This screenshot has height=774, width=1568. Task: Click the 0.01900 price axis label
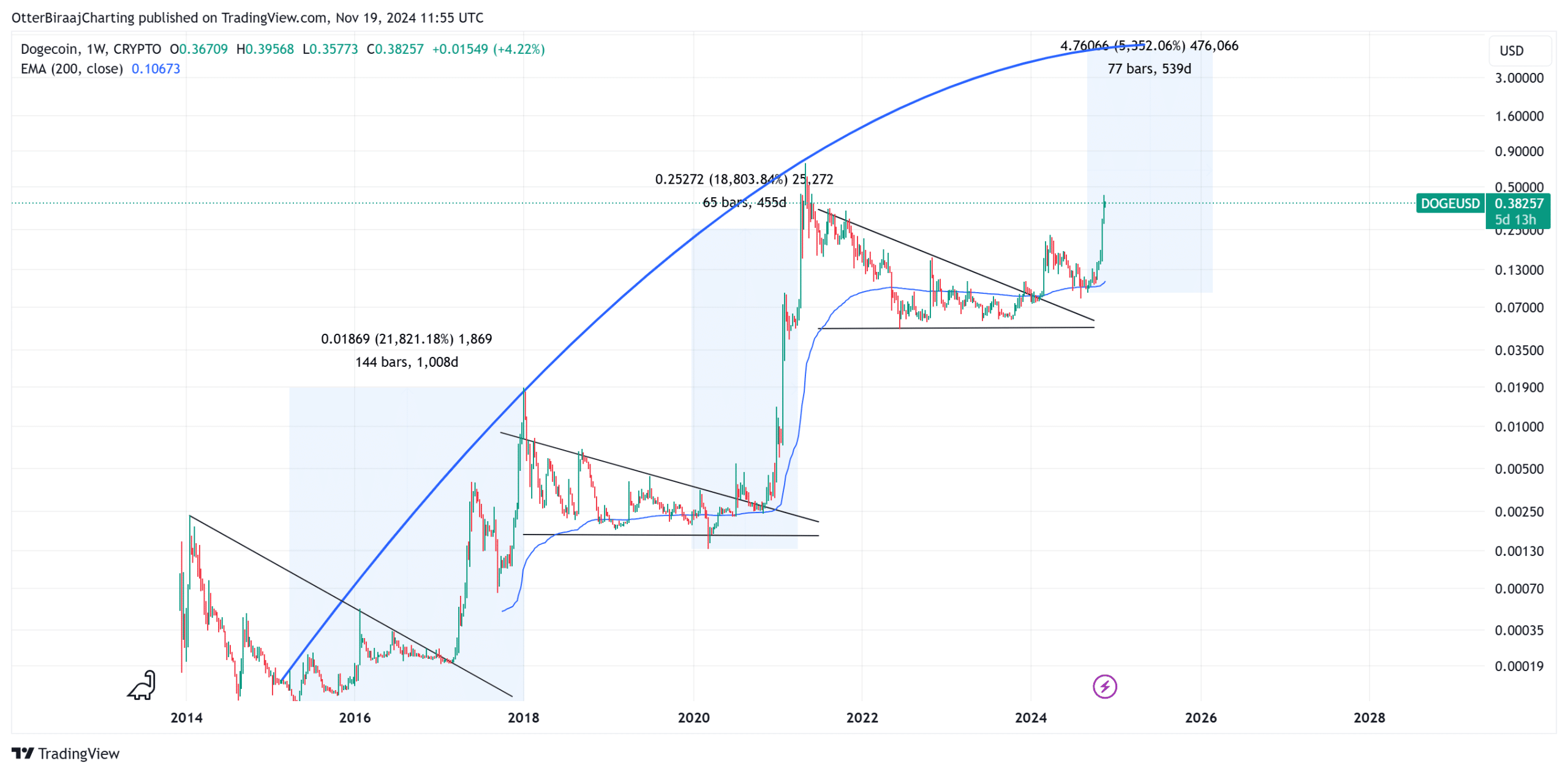coord(1518,387)
